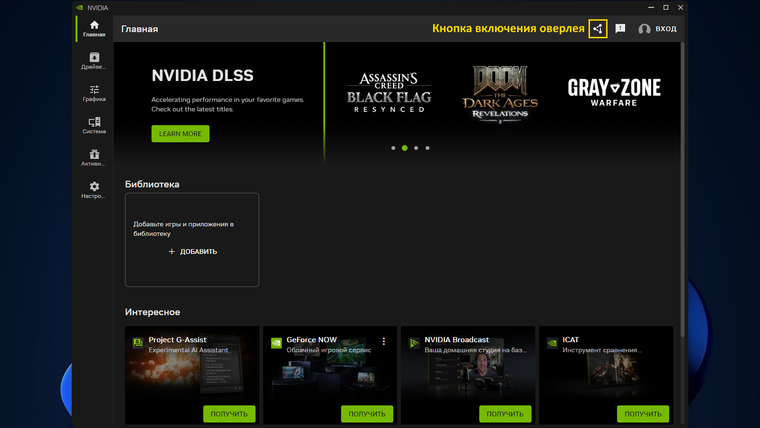Get ICAT with ПОЛУЧИТЬ

coord(643,414)
